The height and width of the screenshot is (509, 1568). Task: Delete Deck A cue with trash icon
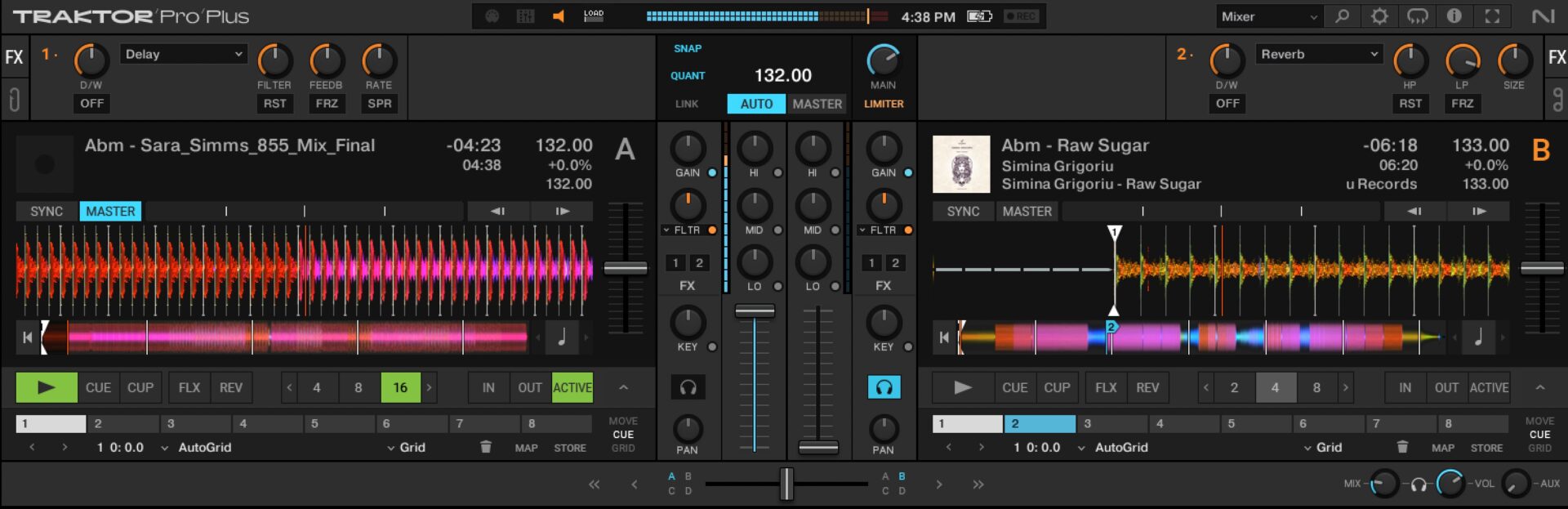point(486,447)
